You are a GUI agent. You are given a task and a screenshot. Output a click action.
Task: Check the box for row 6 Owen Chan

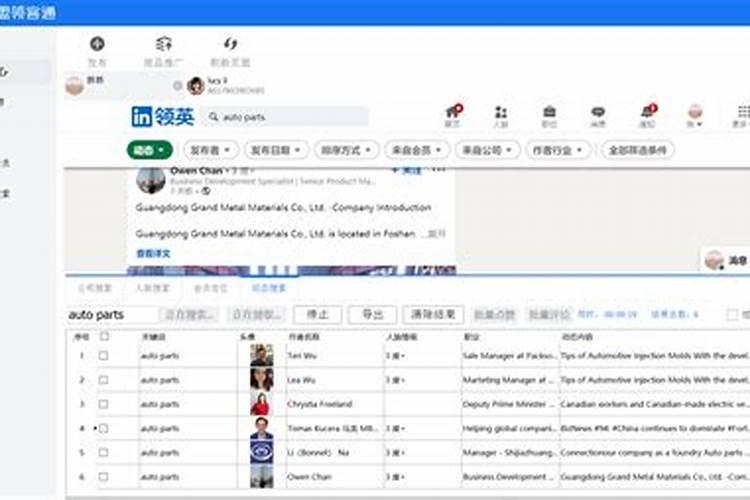pos(103,477)
